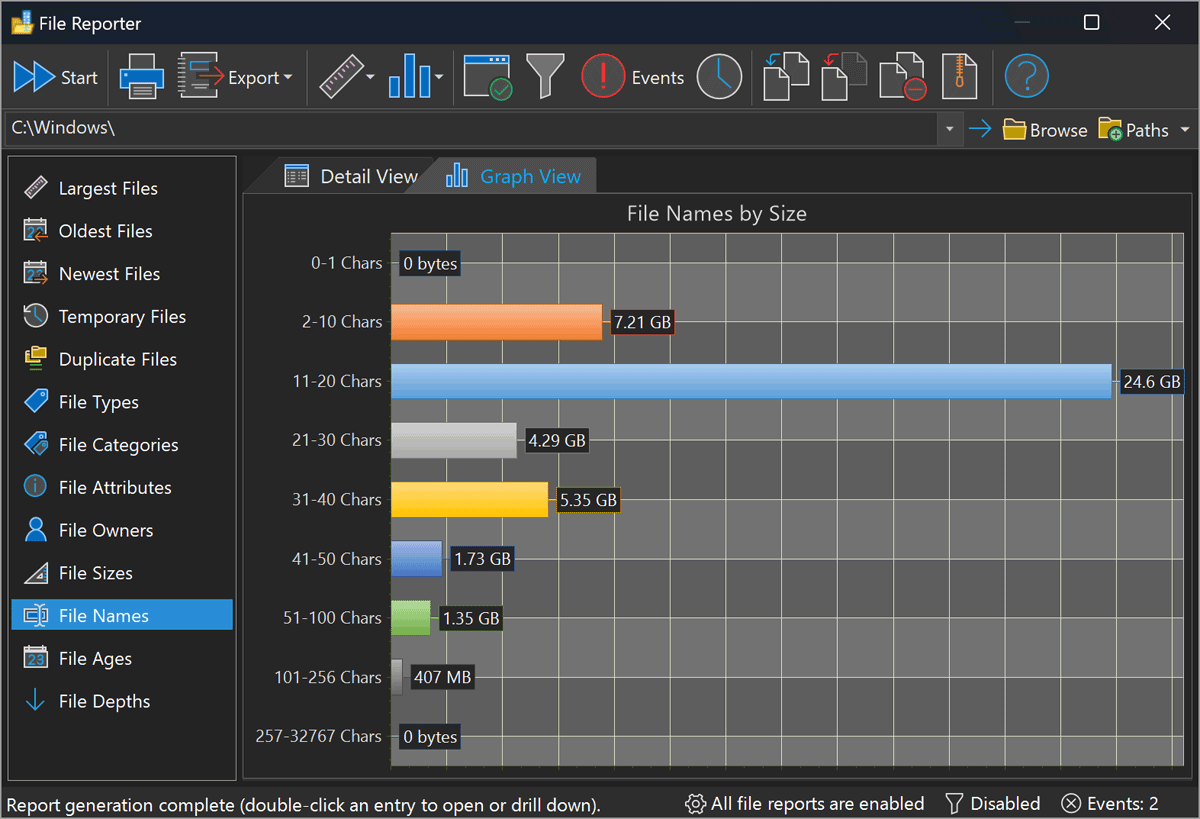The height and width of the screenshot is (819, 1200).
Task: Click the Start scan button
Action: point(56,77)
